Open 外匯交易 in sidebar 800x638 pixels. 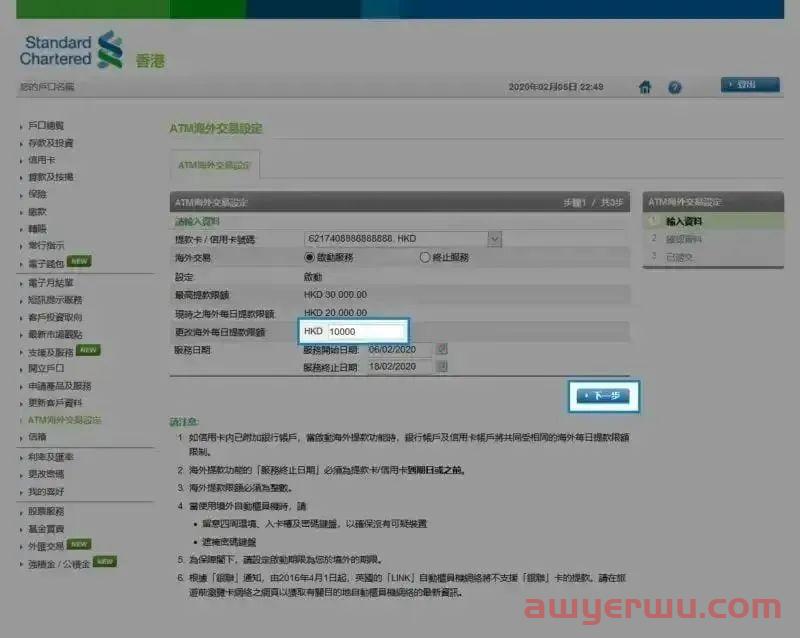(x=46, y=547)
